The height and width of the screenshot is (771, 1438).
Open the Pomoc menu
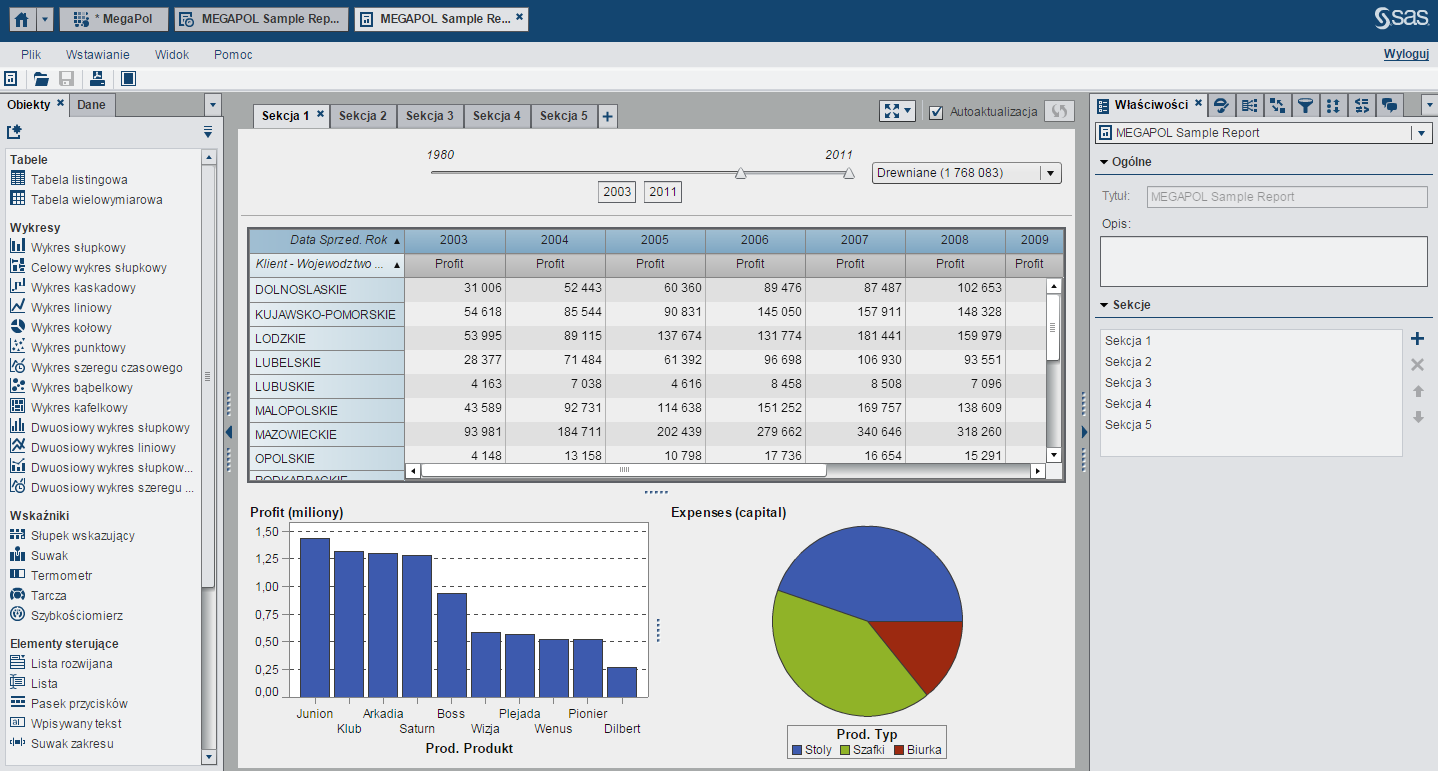tap(233, 55)
